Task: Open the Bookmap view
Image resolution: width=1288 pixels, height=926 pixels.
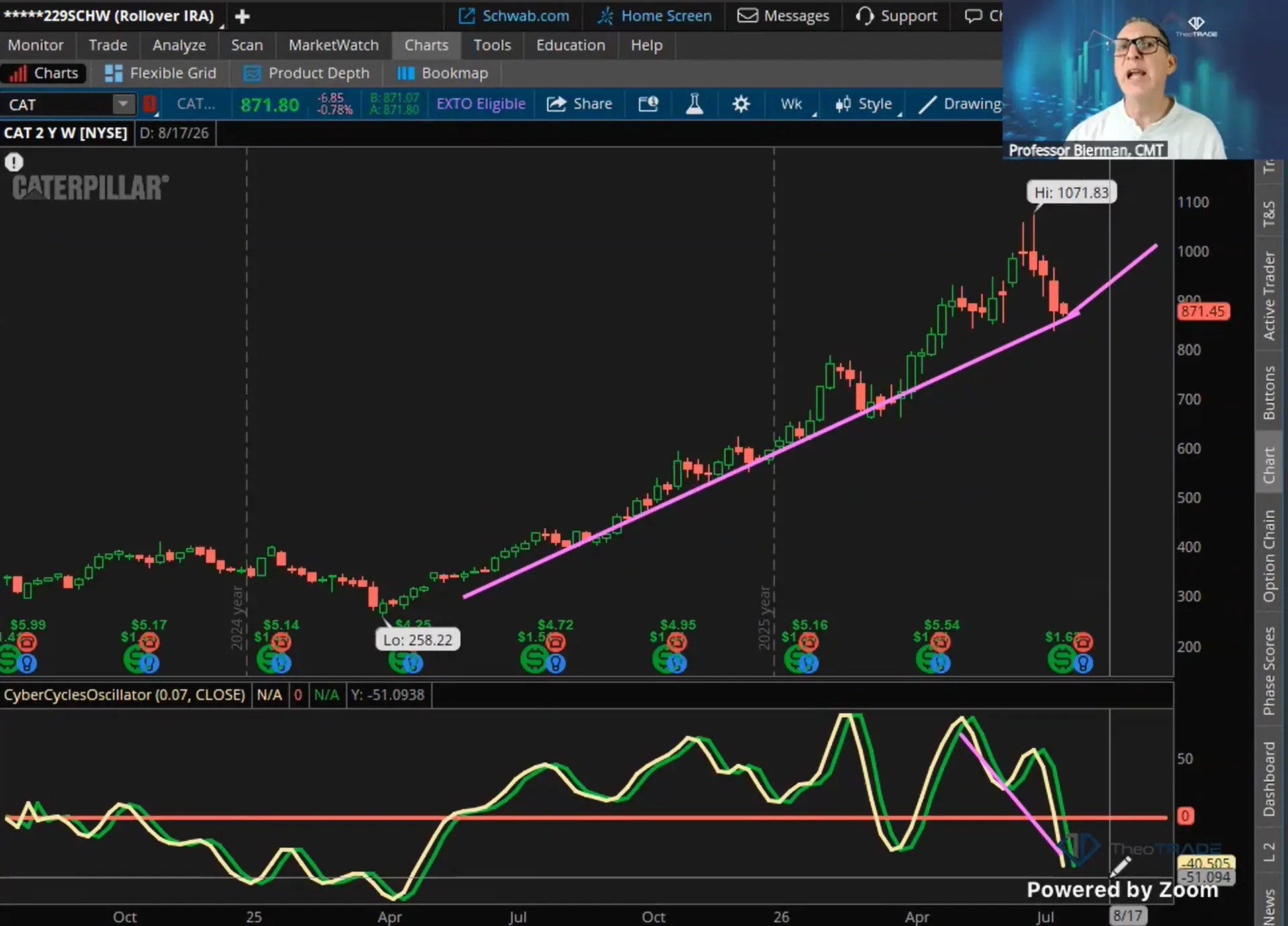Action: pos(443,73)
